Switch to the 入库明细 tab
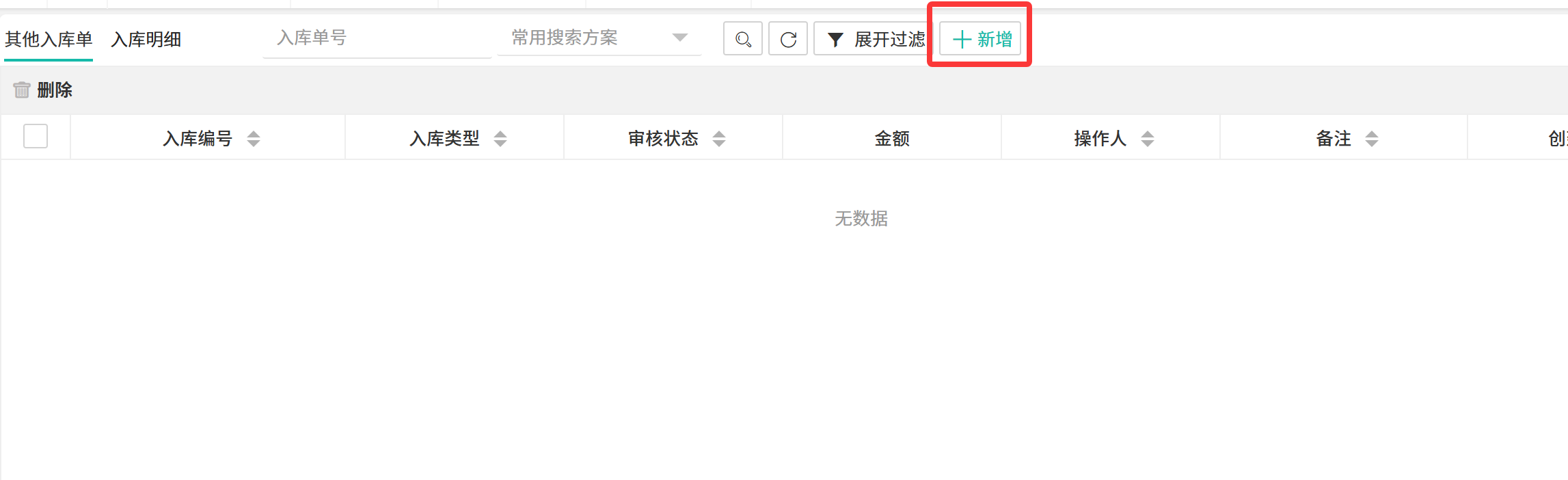This screenshot has width=1568, height=480. (x=146, y=40)
